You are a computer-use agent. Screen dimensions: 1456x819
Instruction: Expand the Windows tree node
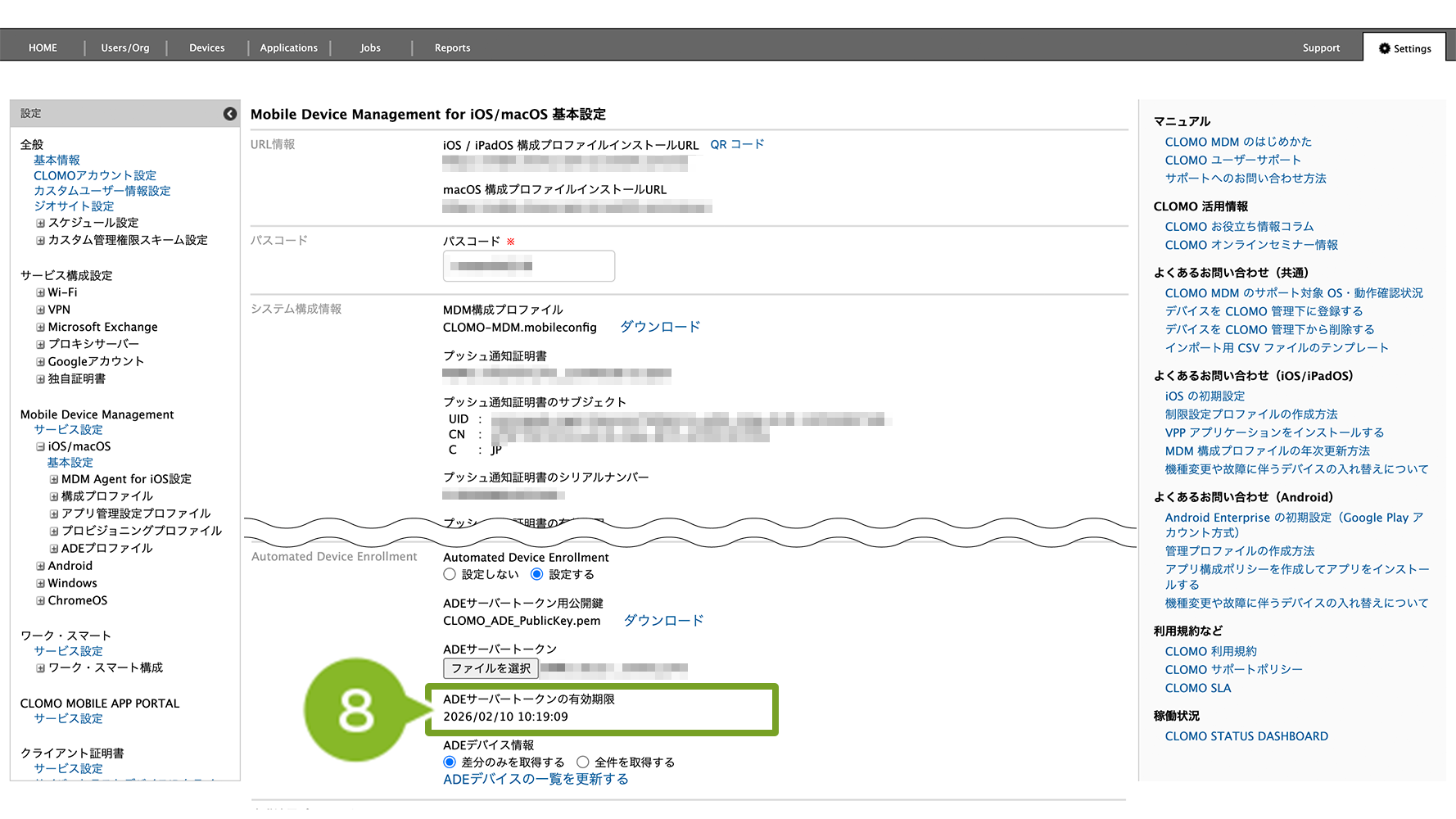pyautogui.click(x=40, y=583)
